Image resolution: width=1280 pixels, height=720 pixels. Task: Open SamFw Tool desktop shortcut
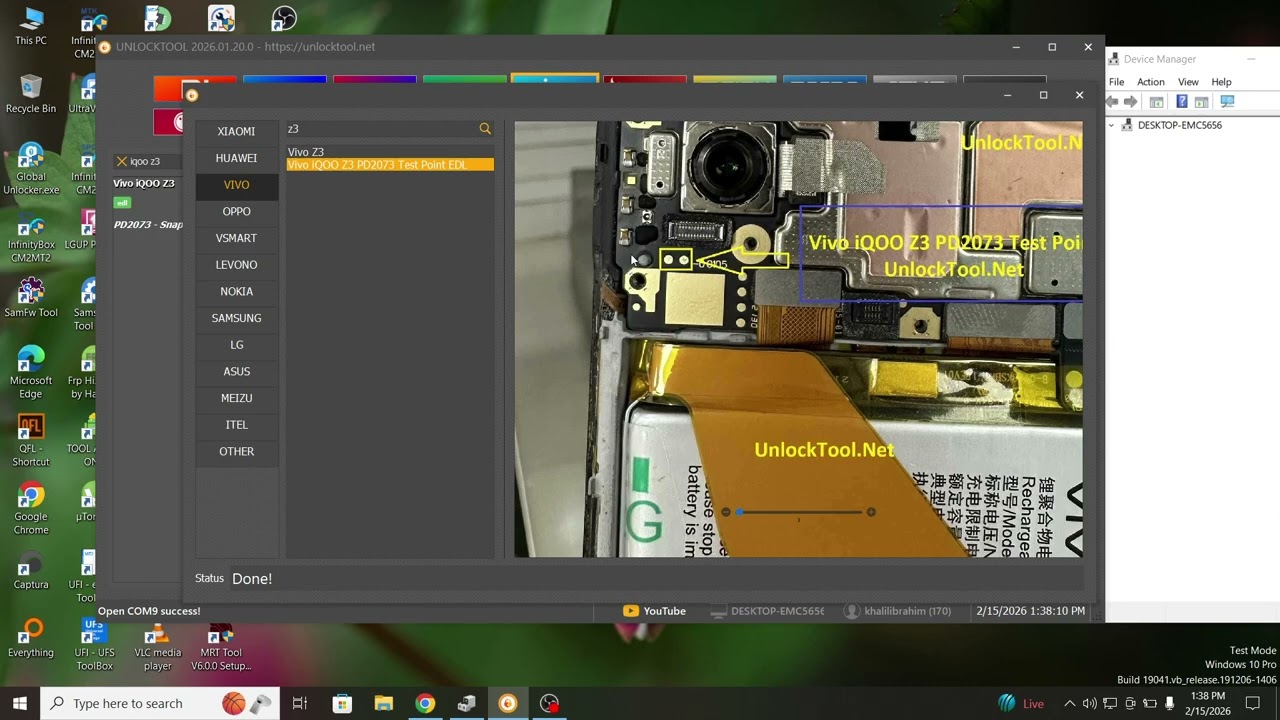pos(31,298)
